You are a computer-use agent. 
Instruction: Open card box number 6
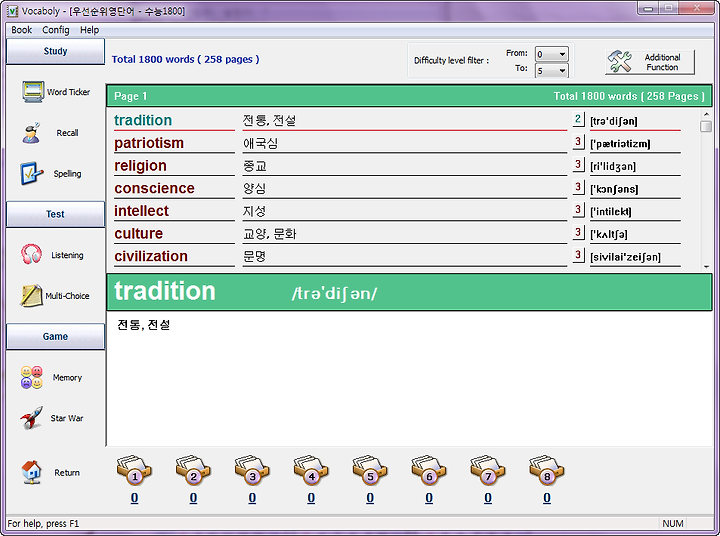428,470
